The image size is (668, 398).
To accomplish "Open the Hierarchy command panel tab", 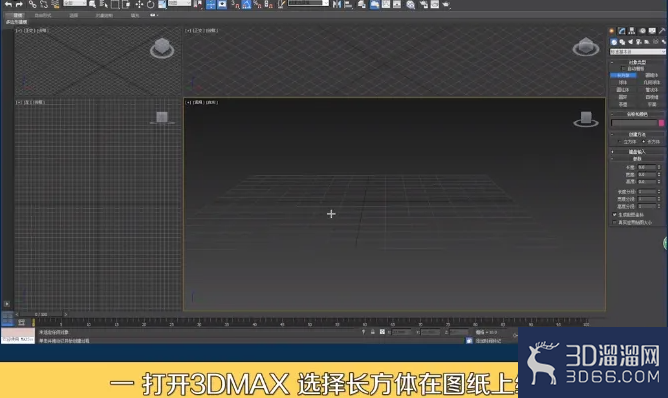I will coord(631,31).
